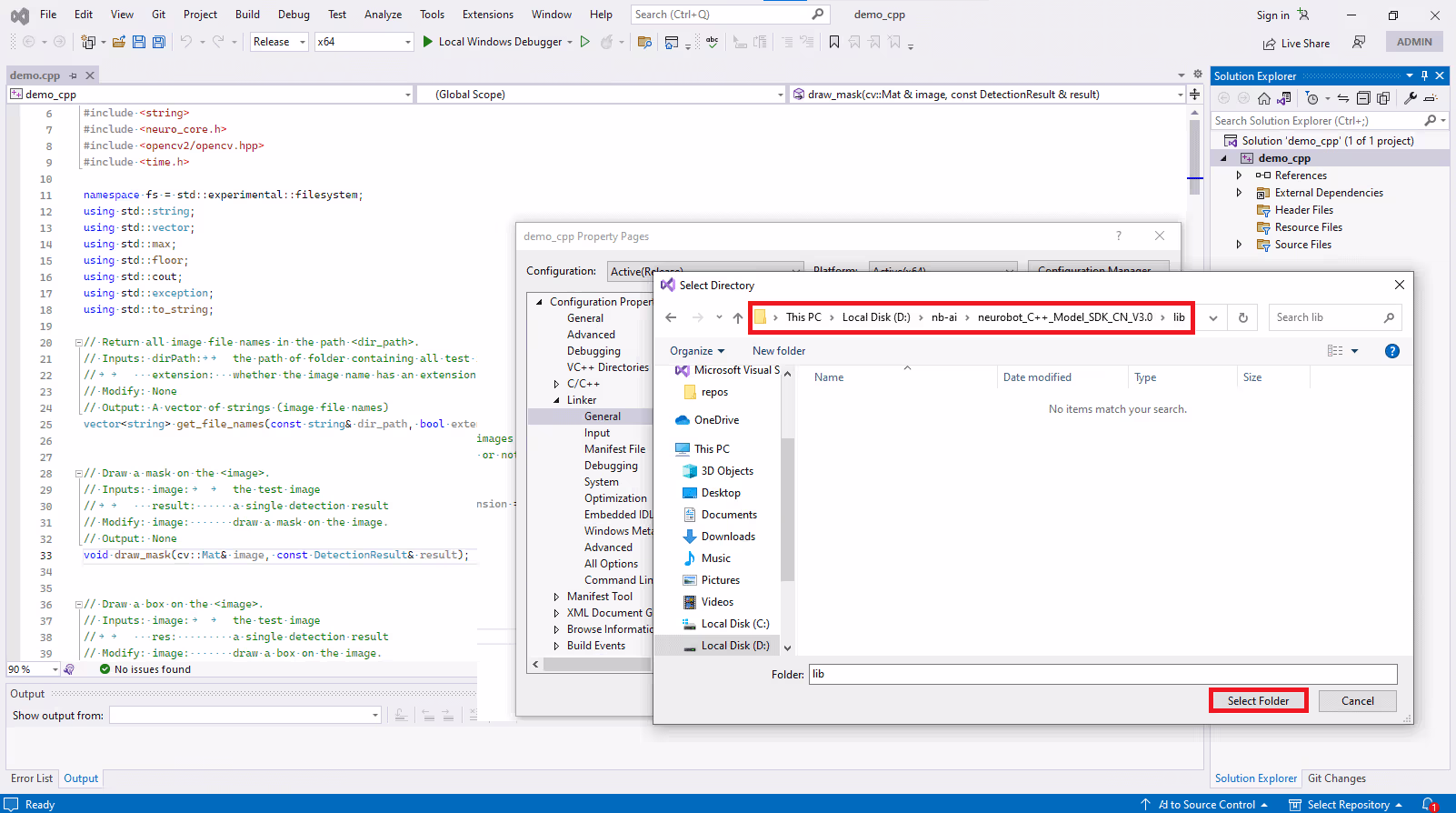Click Add to Source Control in status bar
The height and width of the screenshot is (813, 1456).
click(x=1204, y=805)
